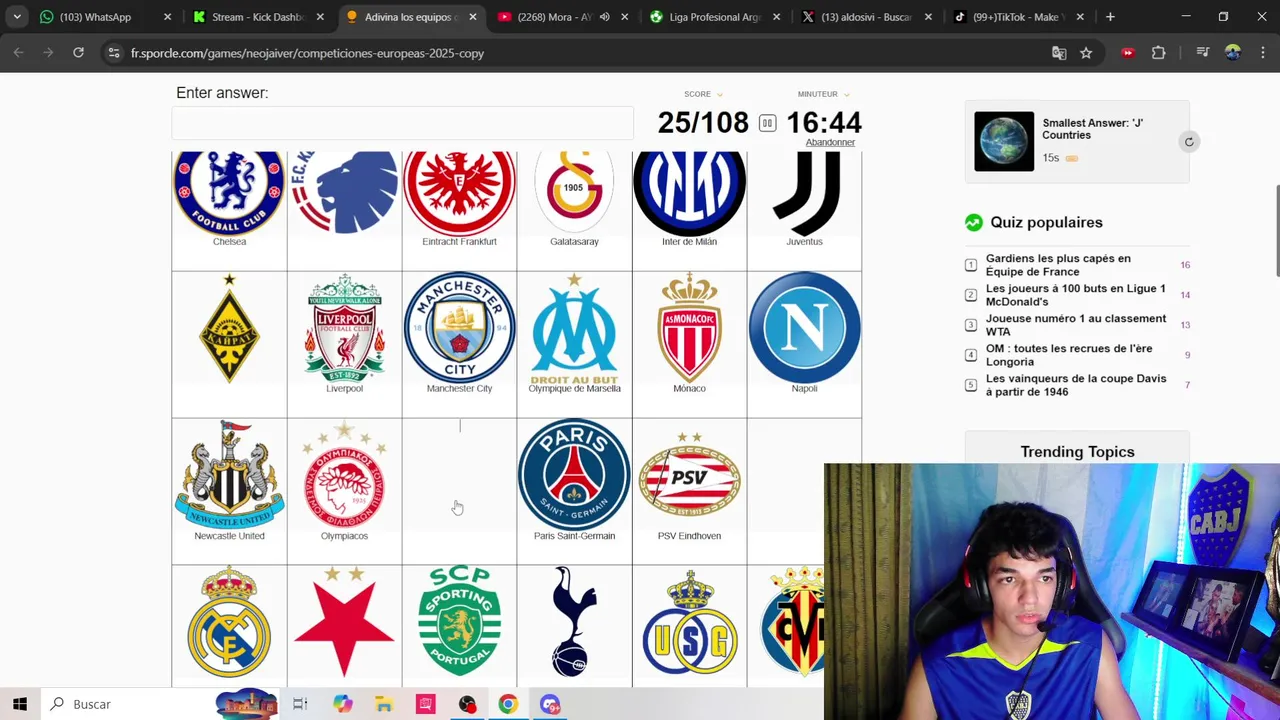
Task: Mute the YouTube Mora tab audio
Action: click(x=604, y=17)
